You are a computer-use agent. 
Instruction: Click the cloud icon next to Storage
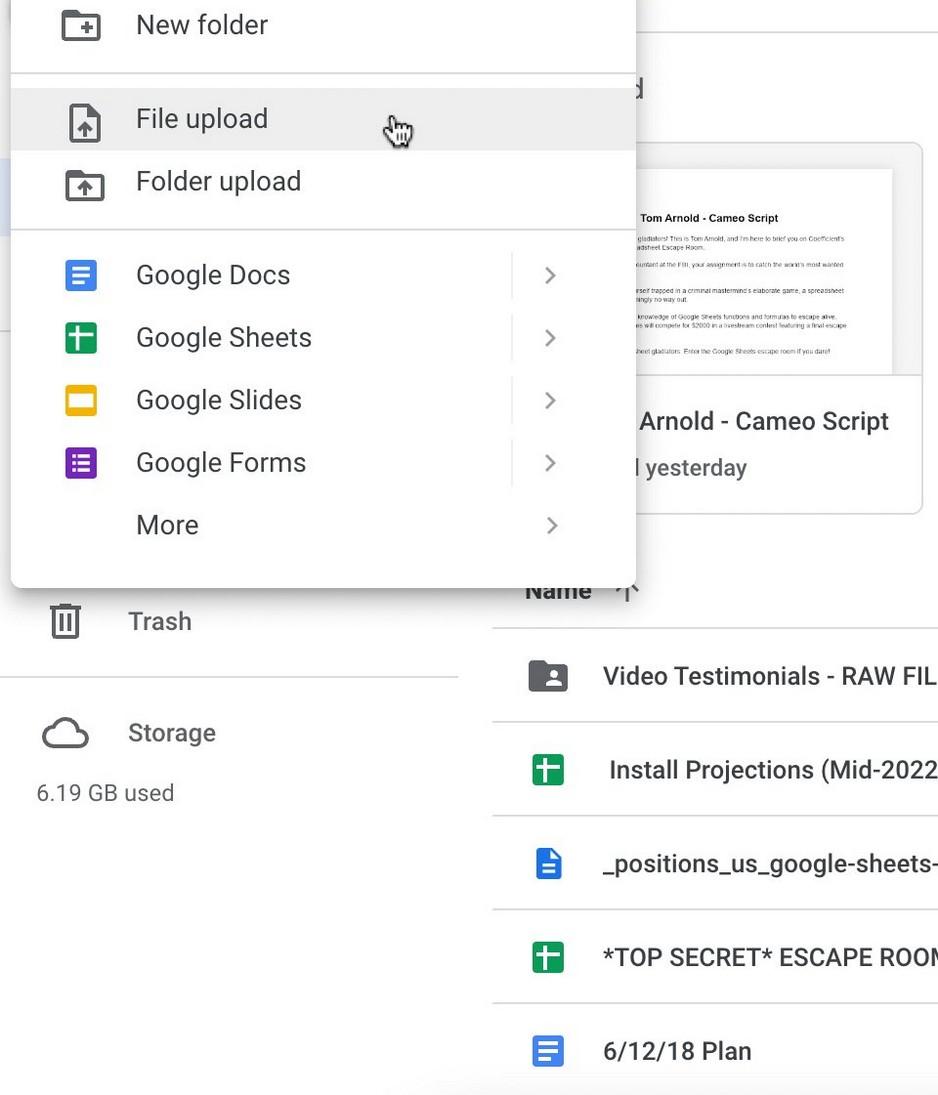[64, 731]
